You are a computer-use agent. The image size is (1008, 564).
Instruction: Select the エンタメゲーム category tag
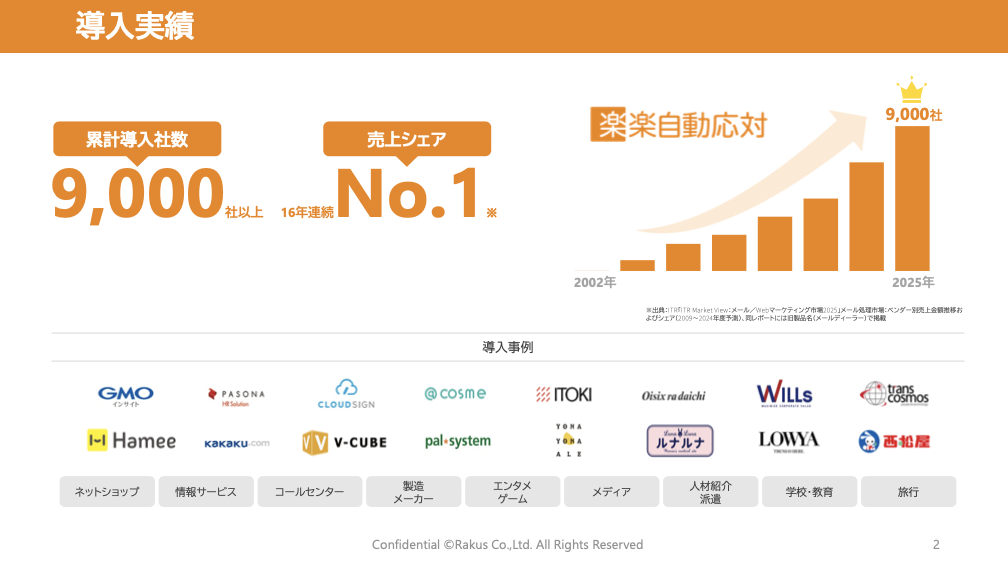pos(512,491)
